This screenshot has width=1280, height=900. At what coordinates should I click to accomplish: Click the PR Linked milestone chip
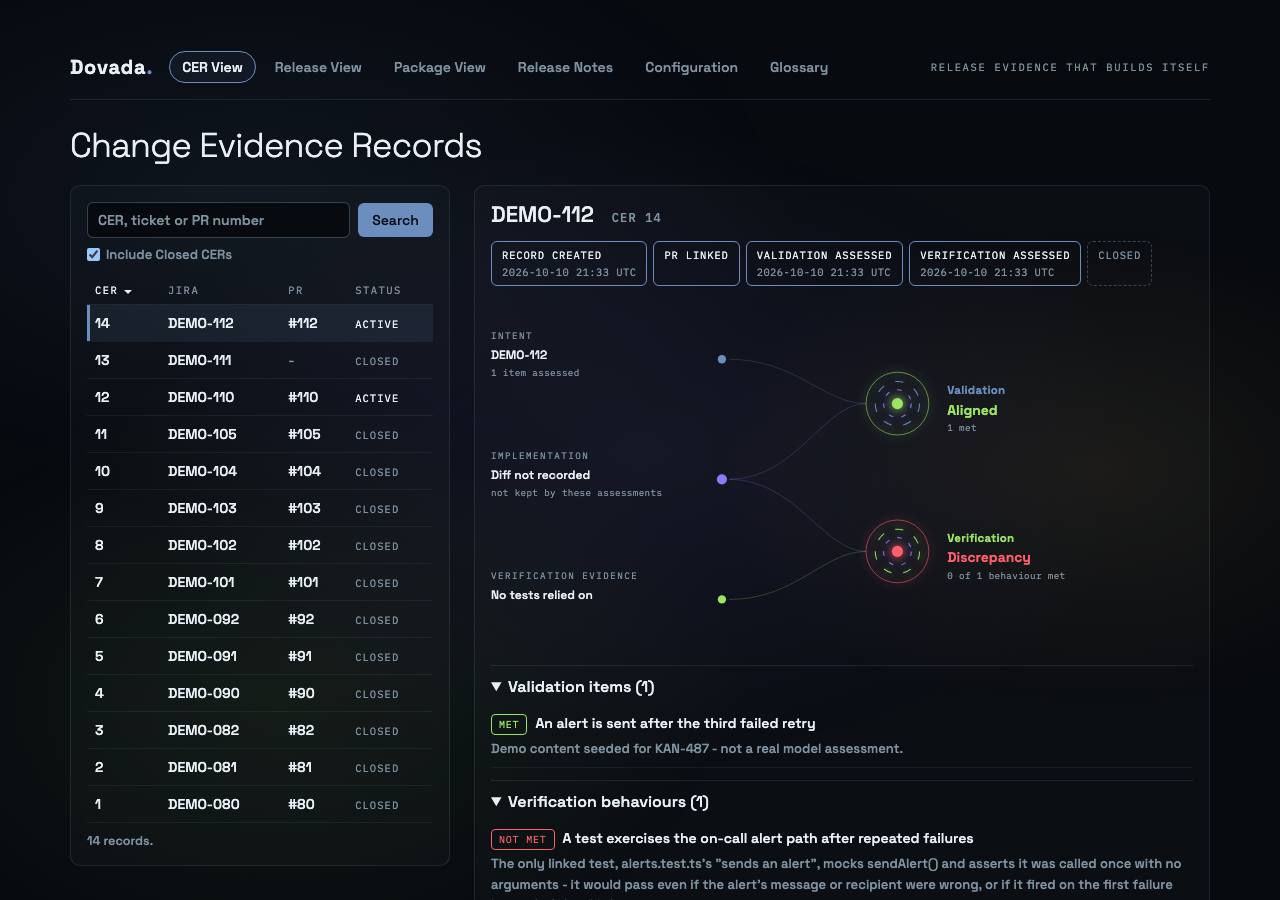pos(697,263)
